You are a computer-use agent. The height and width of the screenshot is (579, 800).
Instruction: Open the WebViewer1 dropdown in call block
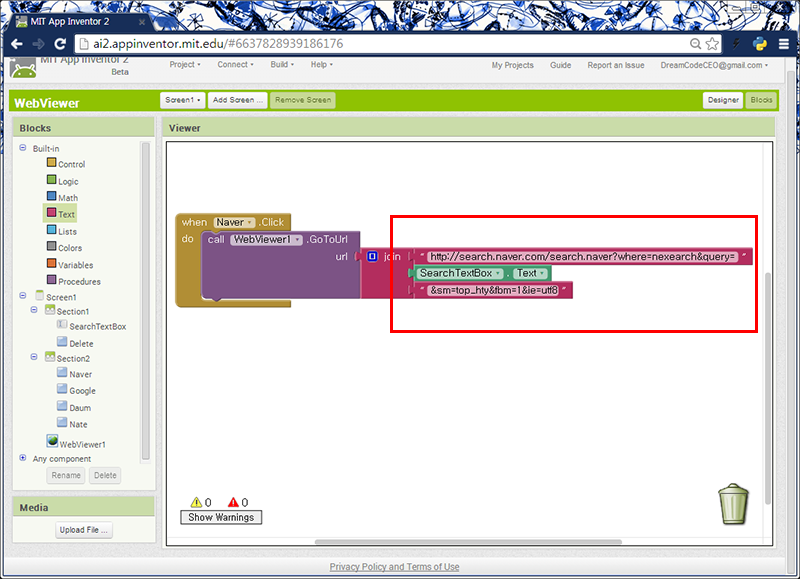(x=266, y=239)
